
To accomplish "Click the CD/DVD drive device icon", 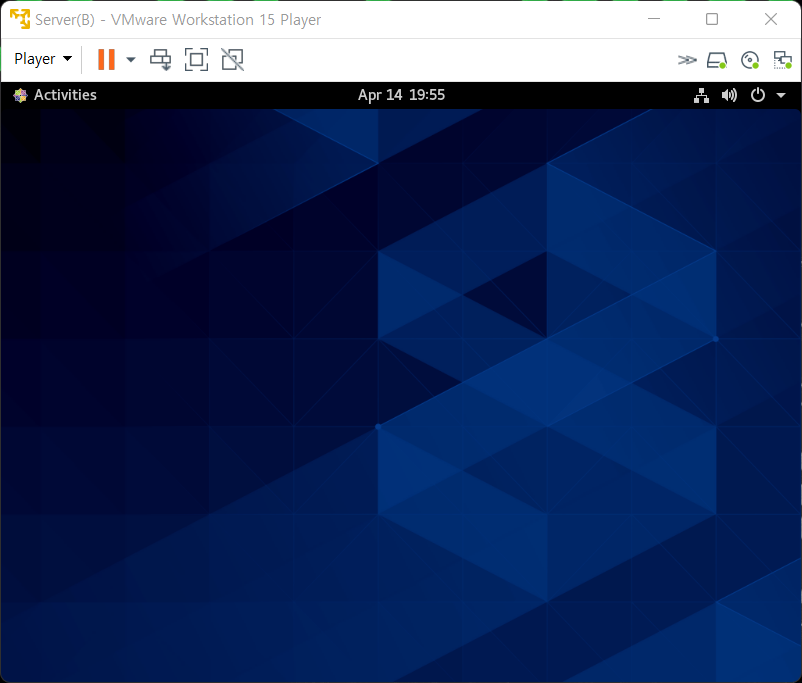I will (x=750, y=60).
